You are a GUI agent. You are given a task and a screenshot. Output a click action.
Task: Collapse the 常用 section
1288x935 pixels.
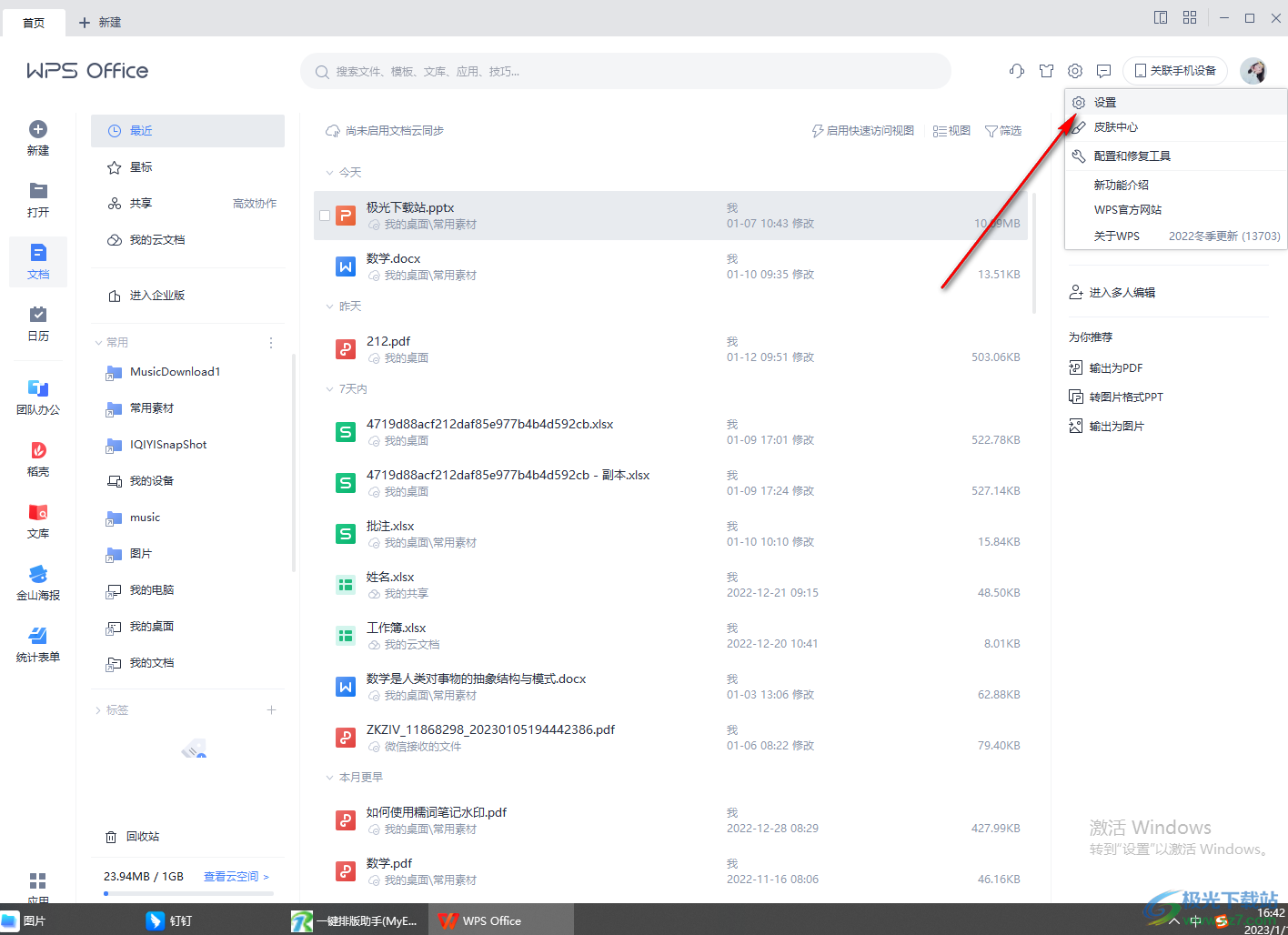98,343
